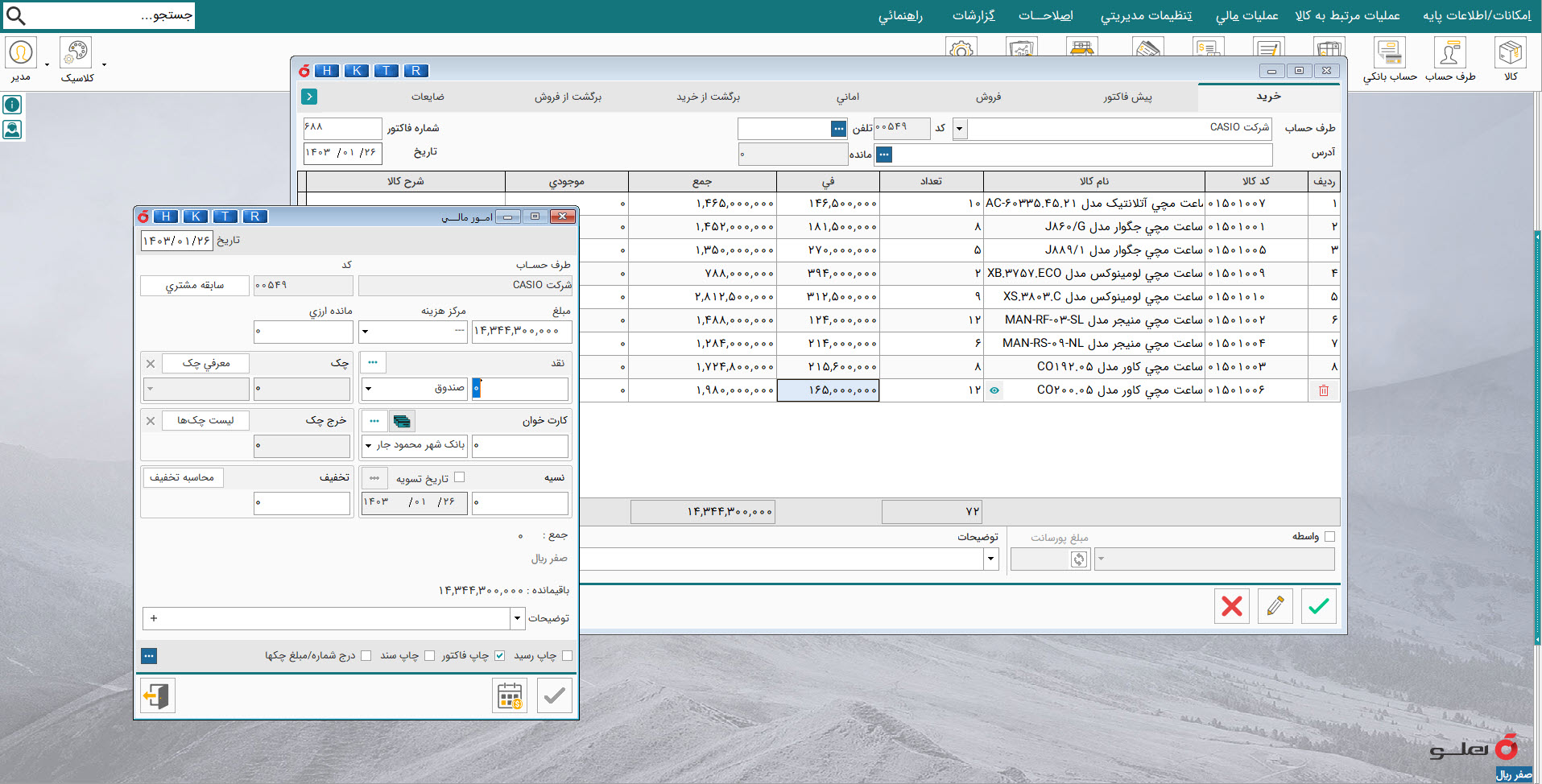Click the ellipsis button next to تلفن field

[x=839, y=129]
